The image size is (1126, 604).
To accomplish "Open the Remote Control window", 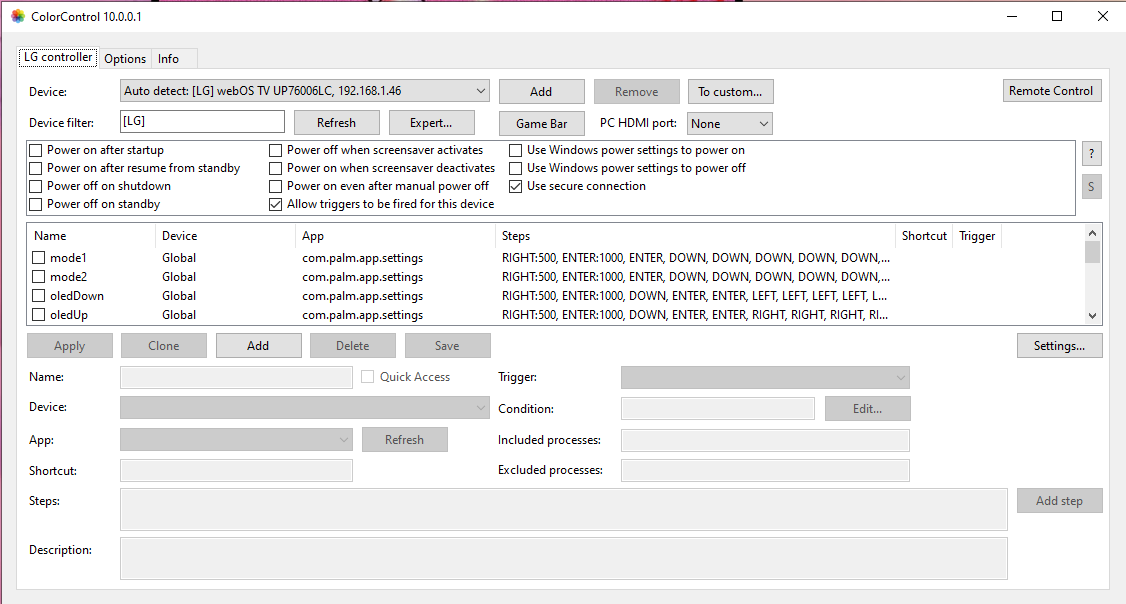I will (1051, 91).
